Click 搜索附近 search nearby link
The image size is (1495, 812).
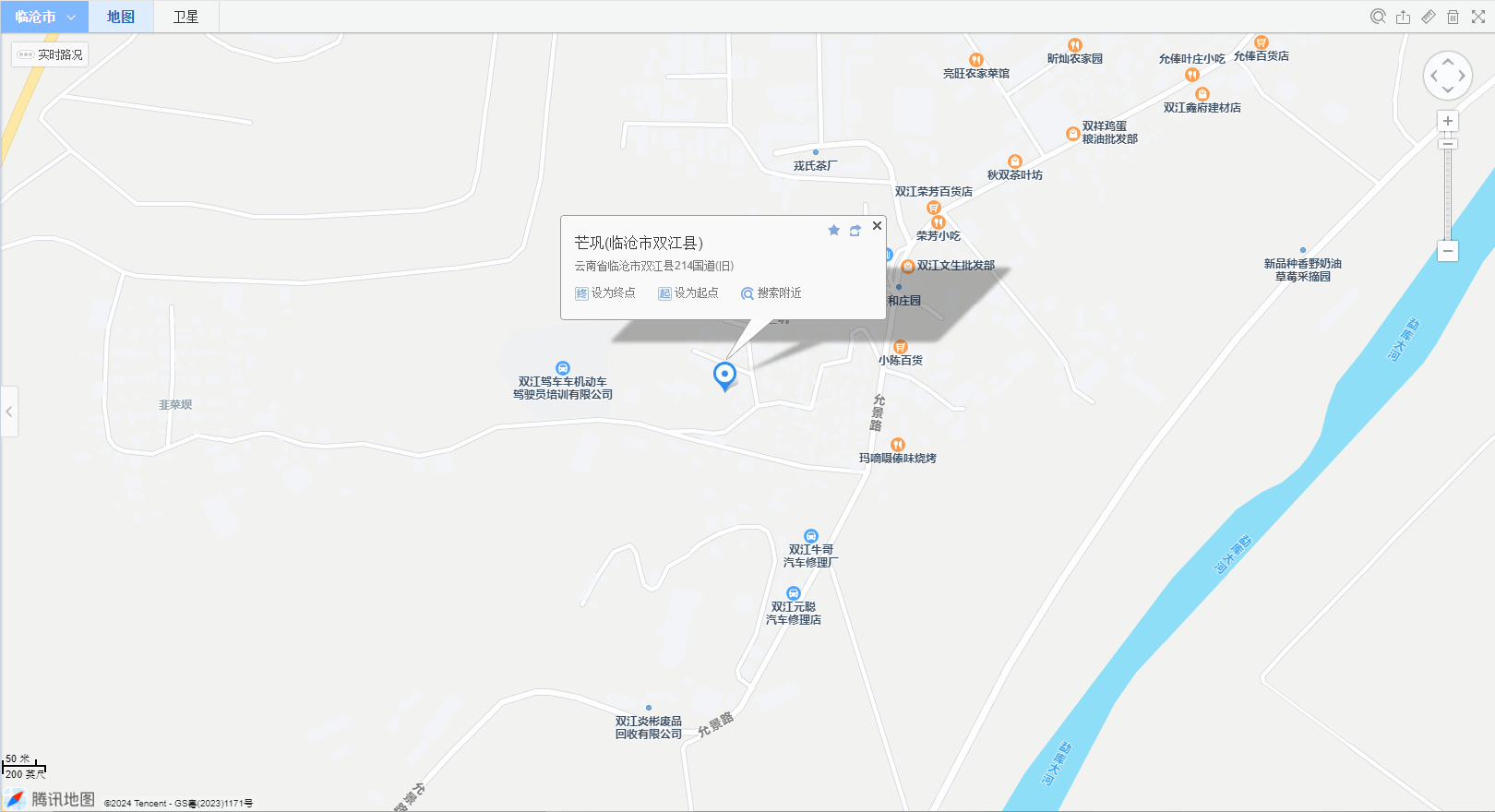tap(771, 293)
